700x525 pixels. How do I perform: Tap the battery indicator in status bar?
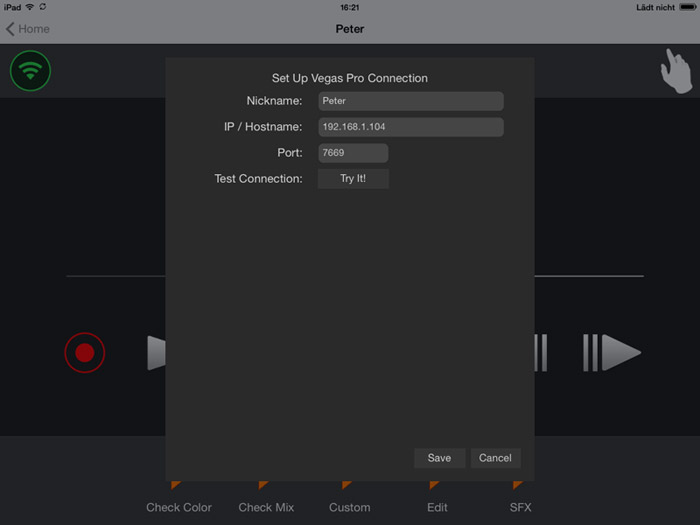coord(688,7)
